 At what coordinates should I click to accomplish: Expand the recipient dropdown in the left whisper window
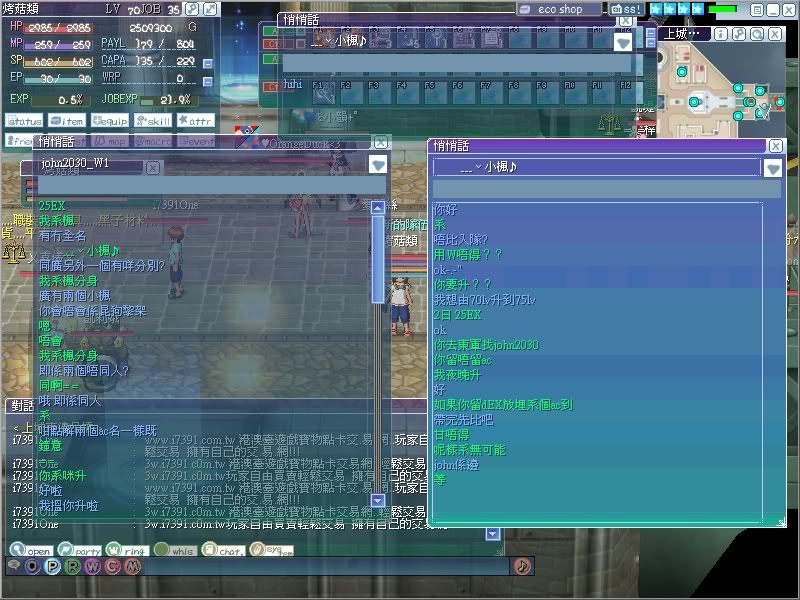pos(378,165)
